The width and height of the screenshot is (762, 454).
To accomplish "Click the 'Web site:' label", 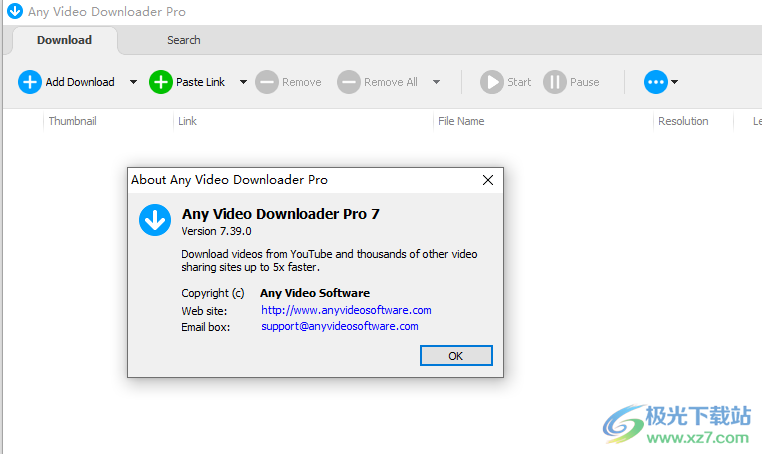I will click(x=204, y=311).
